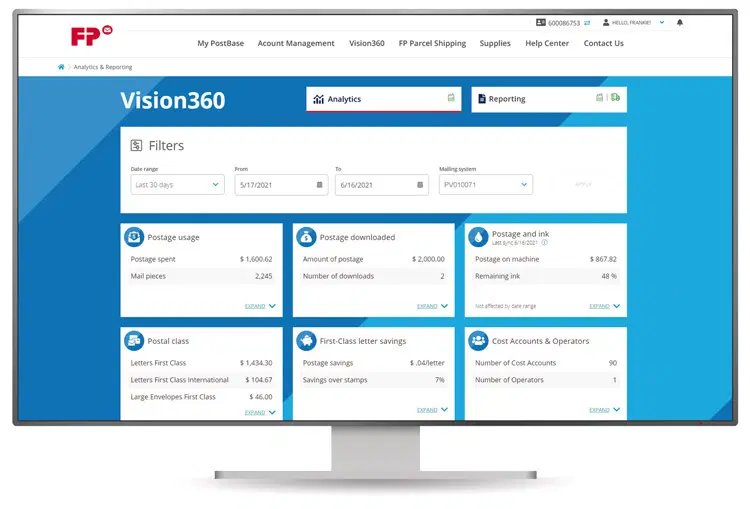This screenshot has width=750, height=509.
Task: Click the Savings over stamps 7% row
Action: 374,380
